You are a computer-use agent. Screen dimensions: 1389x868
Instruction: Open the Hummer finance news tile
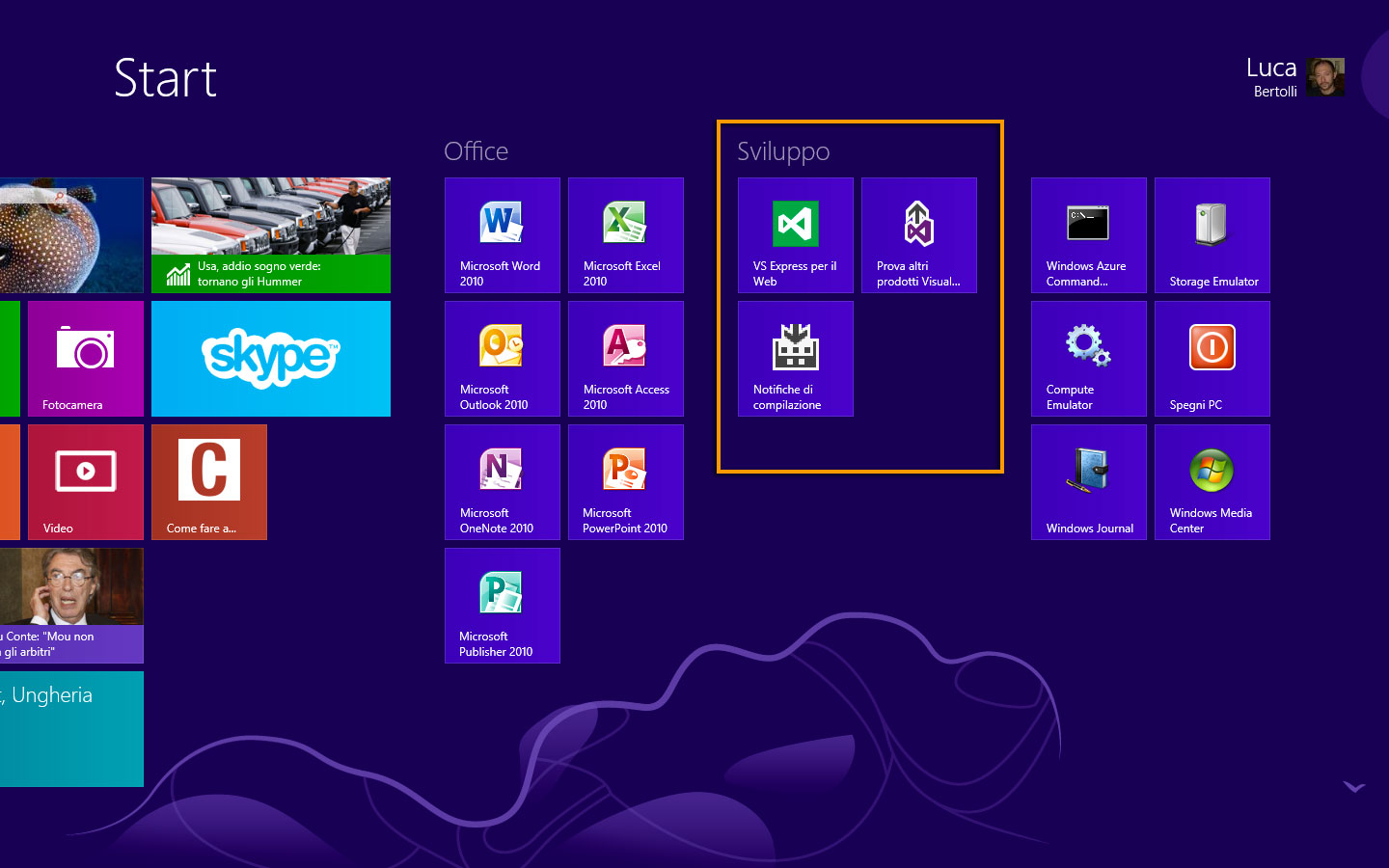point(271,235)
